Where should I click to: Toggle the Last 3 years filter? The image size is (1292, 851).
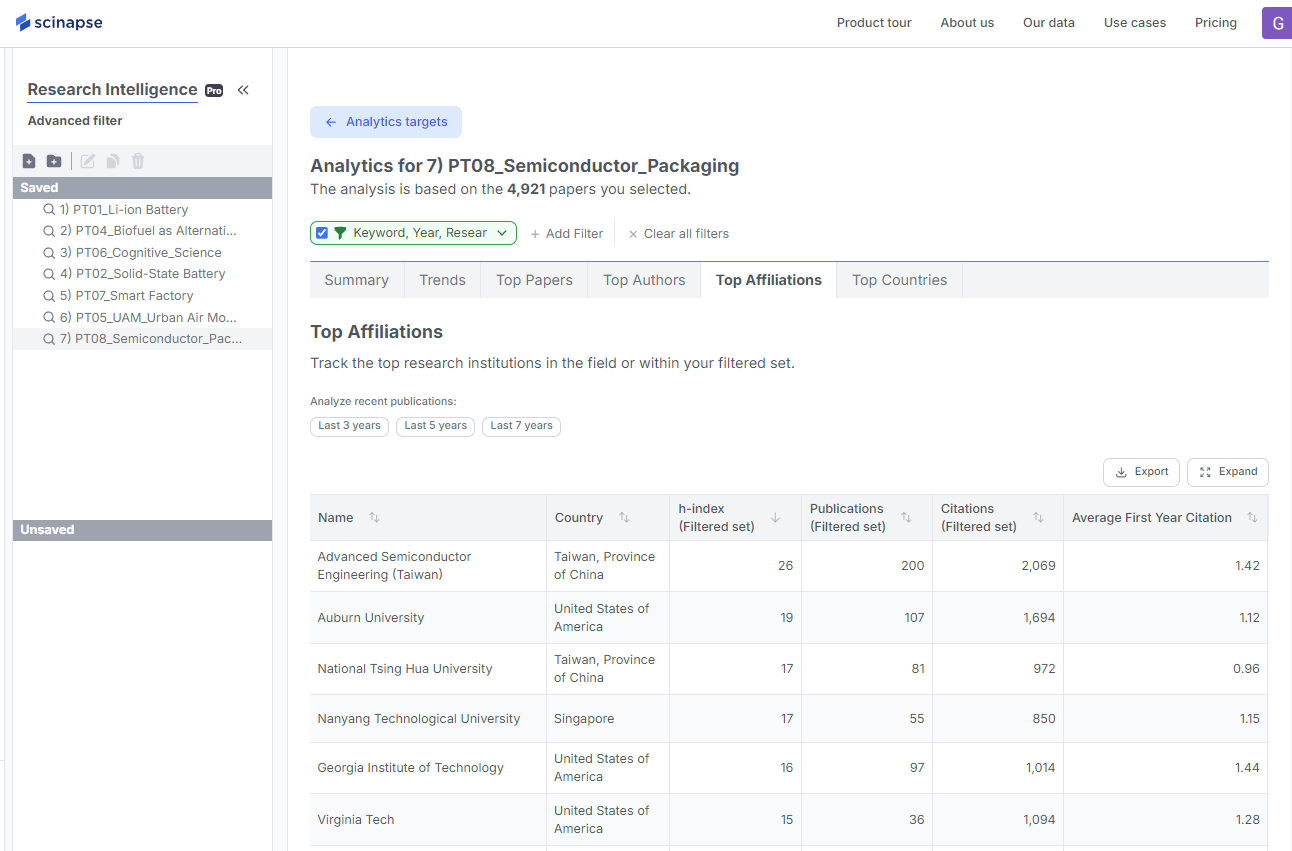tap(349, 426)
